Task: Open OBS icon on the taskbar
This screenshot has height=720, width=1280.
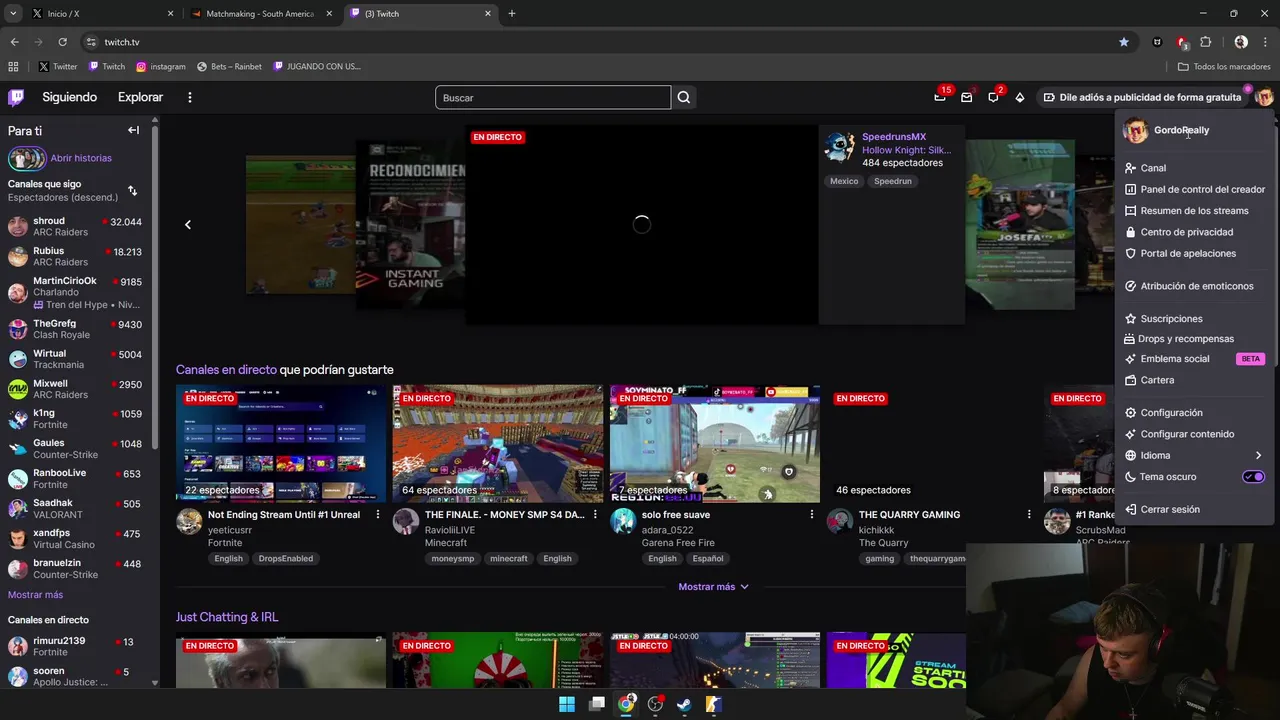Action: pyautogui.click(x=655, y=704)
